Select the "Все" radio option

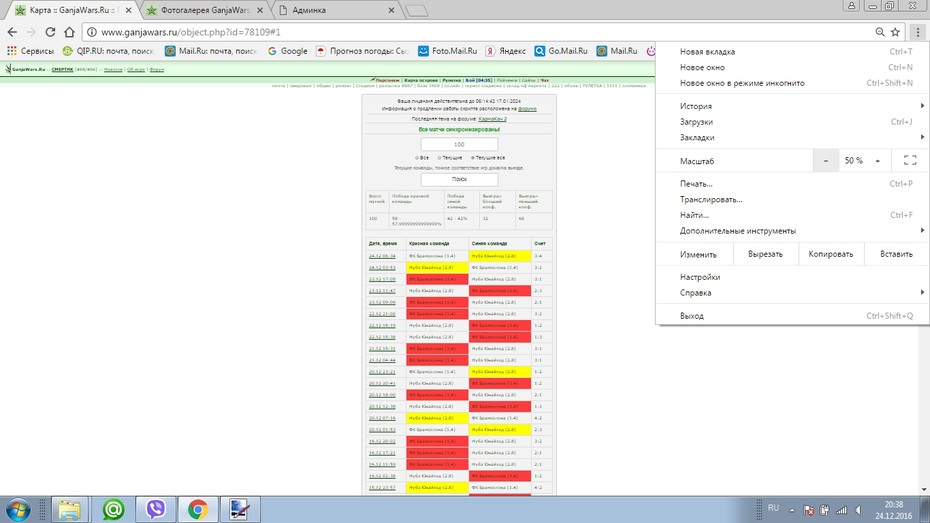pos(417,158)
